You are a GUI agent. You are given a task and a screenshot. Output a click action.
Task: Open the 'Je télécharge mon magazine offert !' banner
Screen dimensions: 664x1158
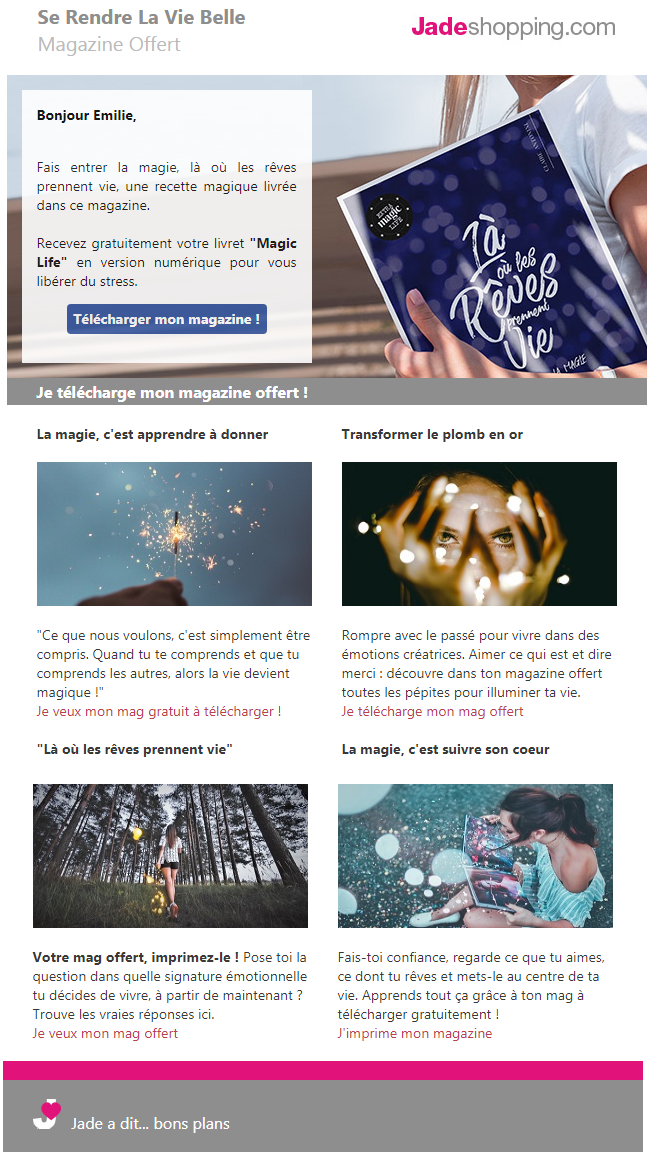(172, 393)
